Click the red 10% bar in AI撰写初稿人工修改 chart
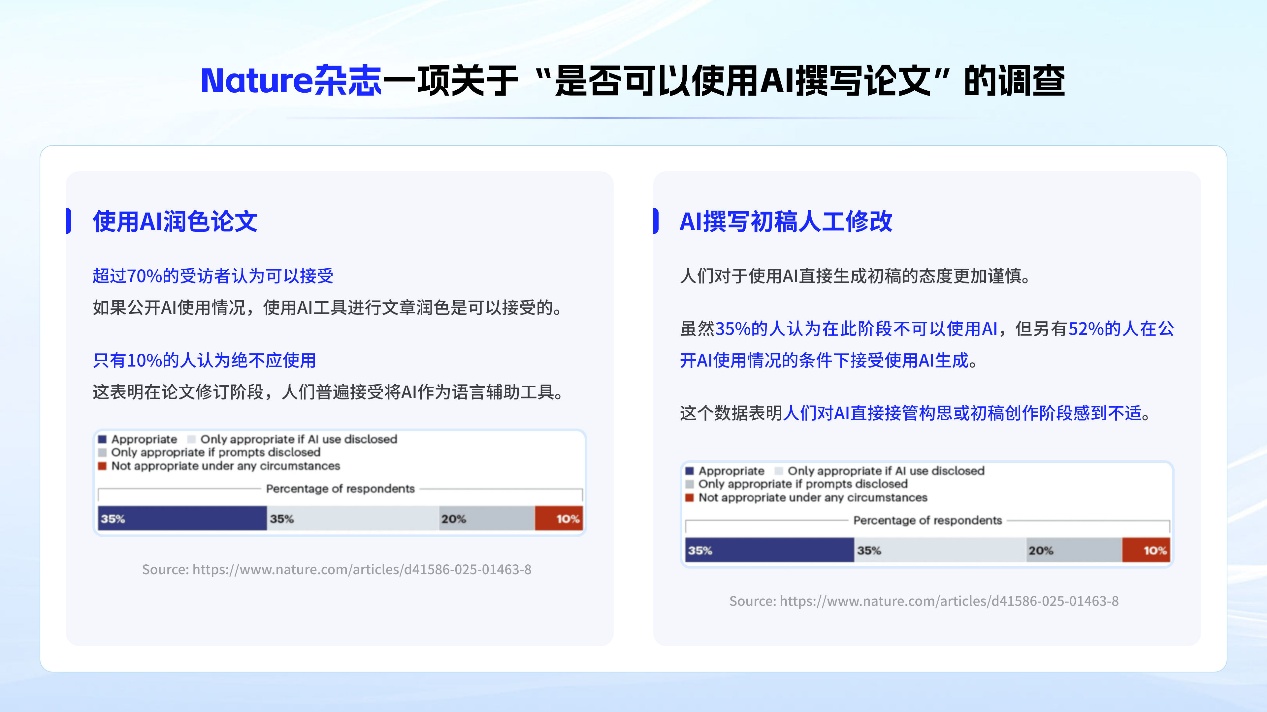This screenshot has width=1267, height=712. pyautogui.click(x=1145, y=550)
